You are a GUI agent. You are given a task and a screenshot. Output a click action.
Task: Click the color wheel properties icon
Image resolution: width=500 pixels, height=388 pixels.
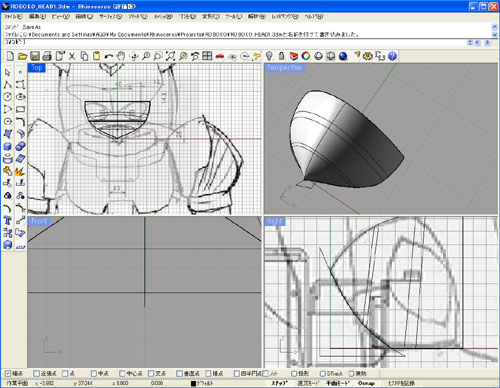(306, 56)
